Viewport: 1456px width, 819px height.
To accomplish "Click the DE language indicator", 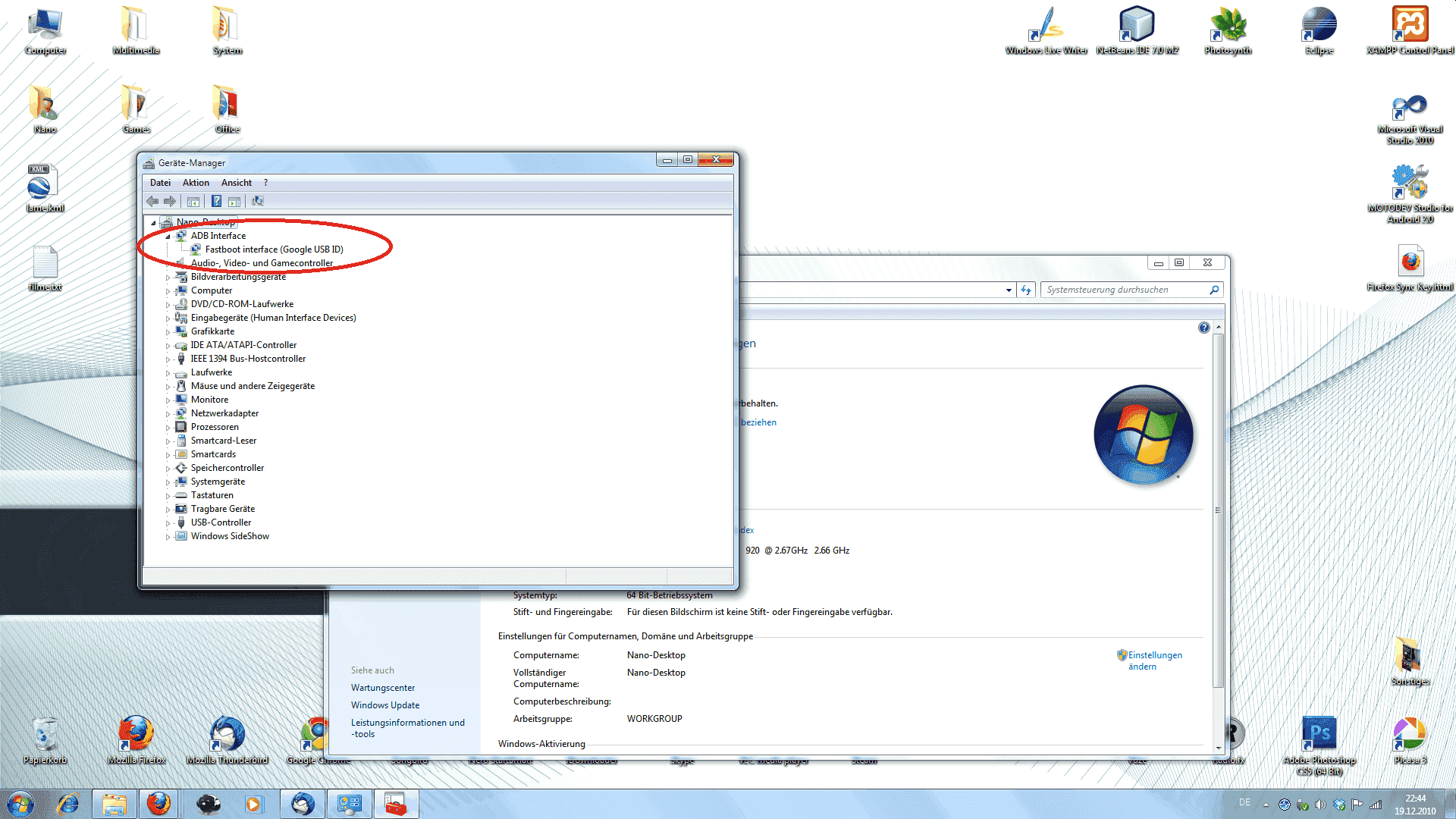I will 1244,802.
